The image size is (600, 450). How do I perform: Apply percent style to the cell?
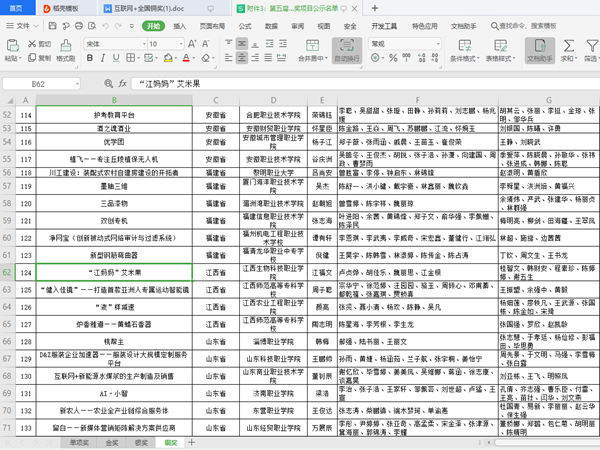click(393, 58)
